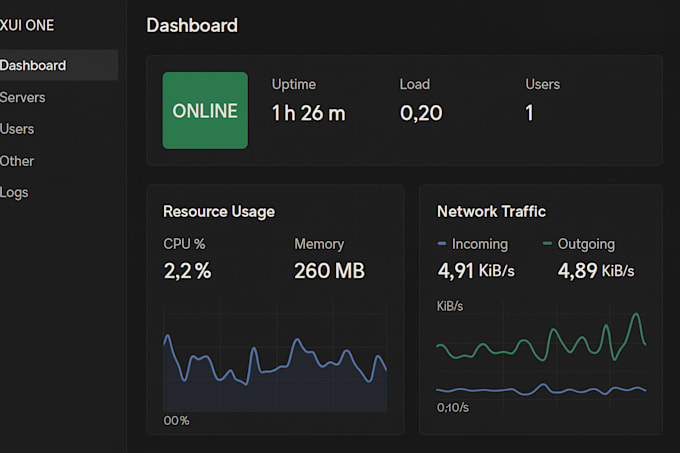The image size is (680, 453).
Task: Select the CPU percentage value 2,2 %
Action: pyautogui.click(x=187, y=271)
